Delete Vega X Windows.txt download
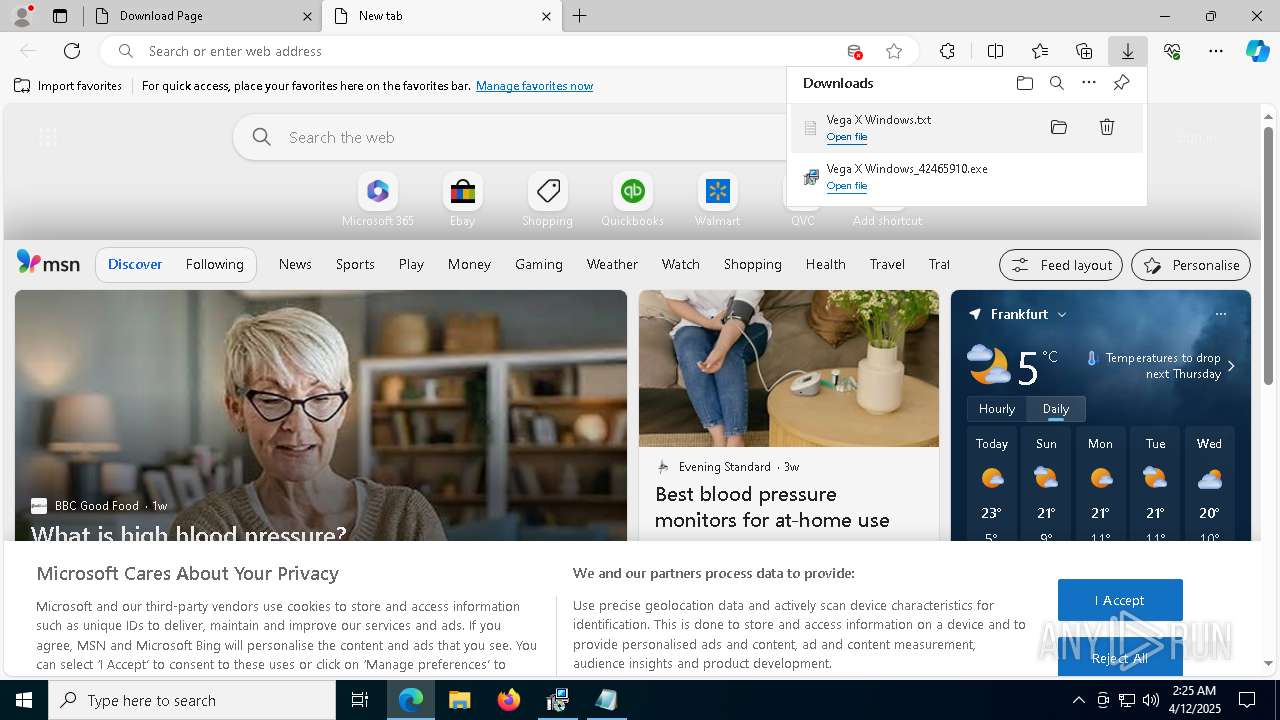The height and width of the screenshot is (720, 1280). pos(1107,127)
